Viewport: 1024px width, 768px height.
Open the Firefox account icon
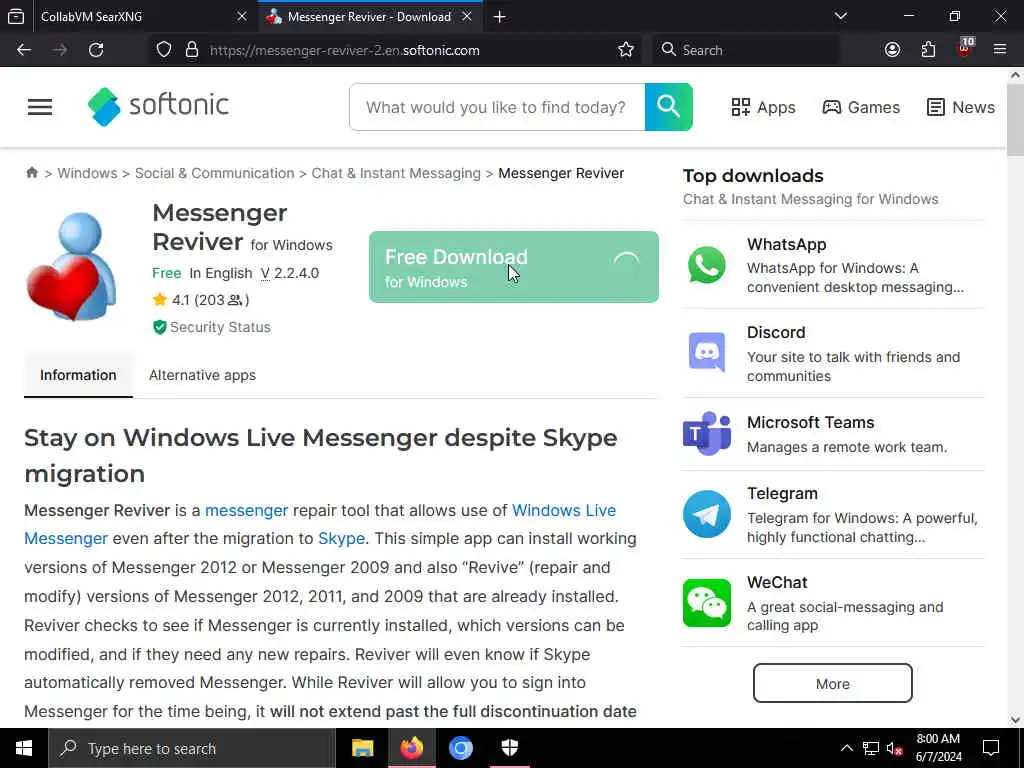(892, 50)
